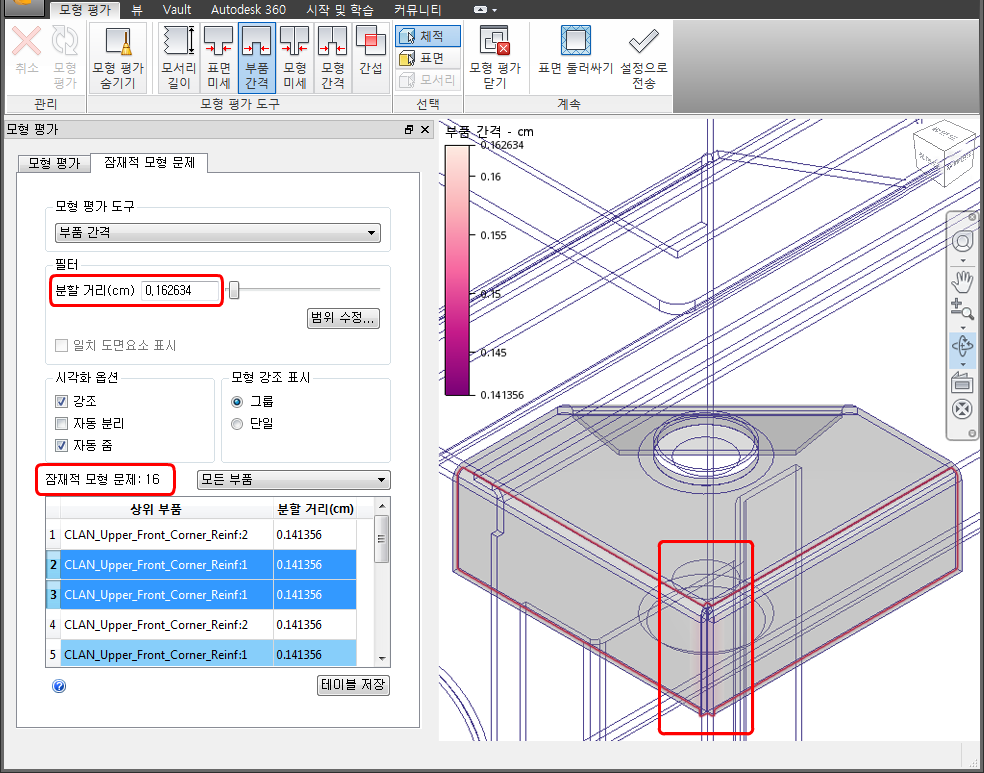Toggle the 자동 줌 checkbox
Screen dimensions: 984x773
62,445
